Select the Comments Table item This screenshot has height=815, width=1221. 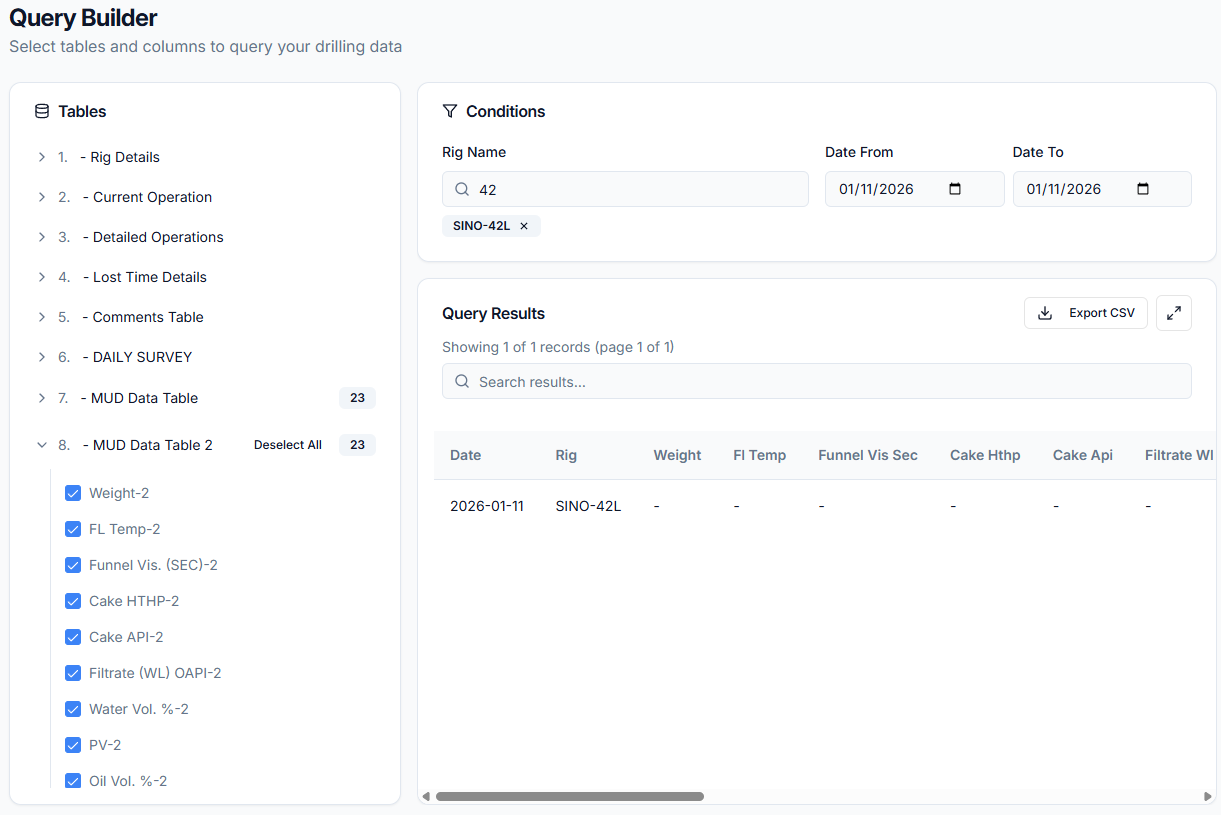coord(147,317)
